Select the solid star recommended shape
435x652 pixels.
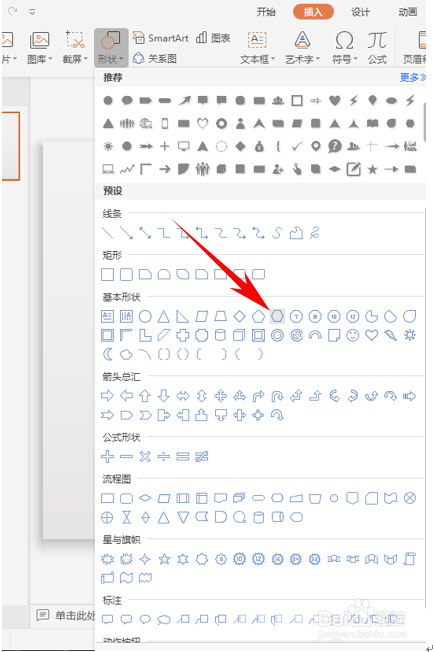click(x=373, y=169)
